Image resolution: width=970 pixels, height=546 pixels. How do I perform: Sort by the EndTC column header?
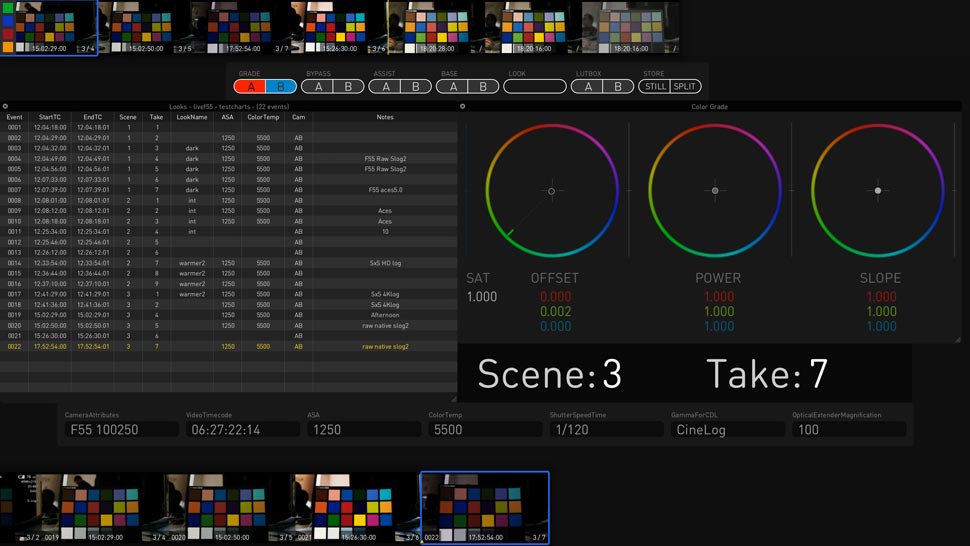93,117
